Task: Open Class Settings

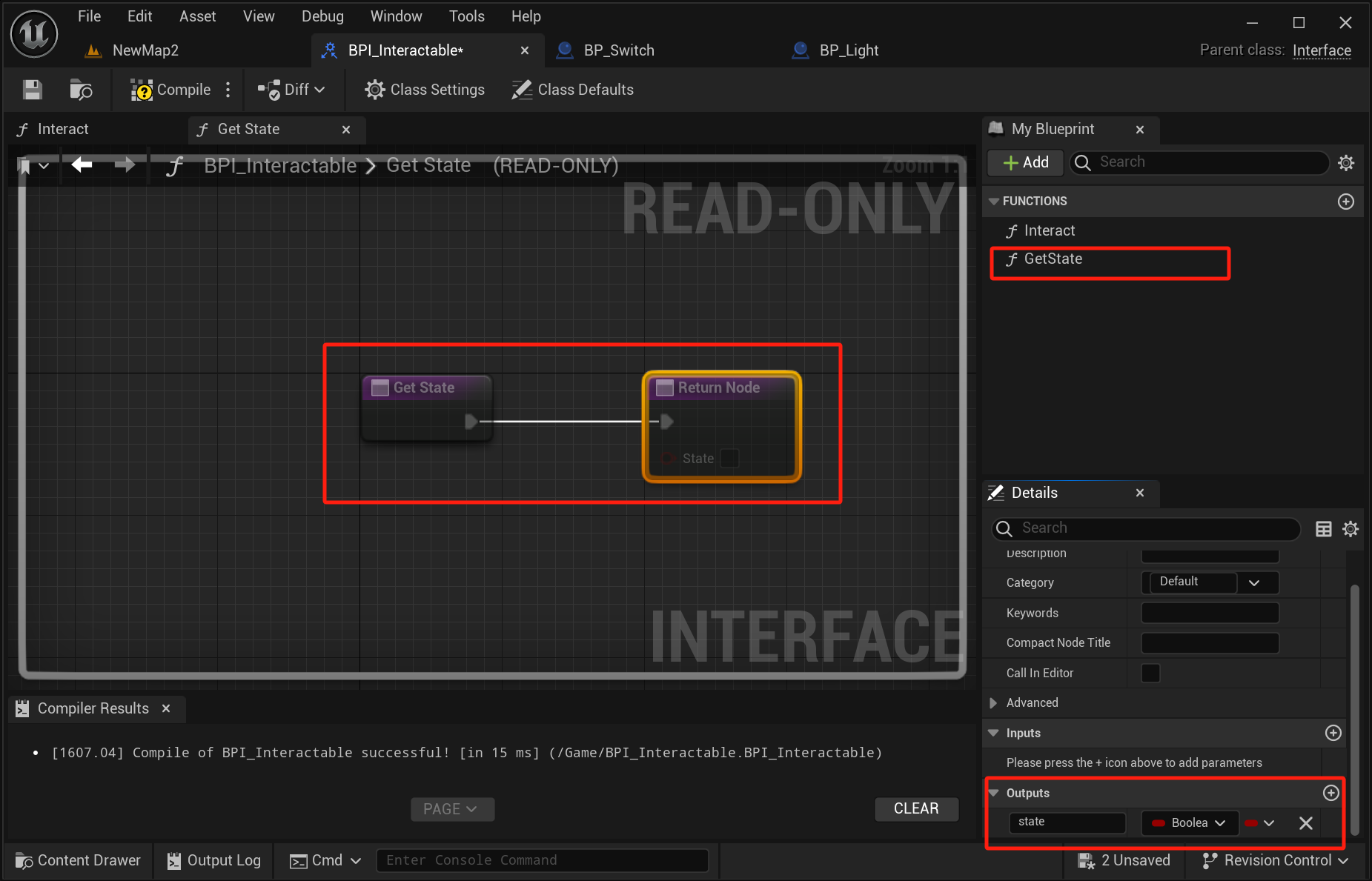Action: (425, 90)
